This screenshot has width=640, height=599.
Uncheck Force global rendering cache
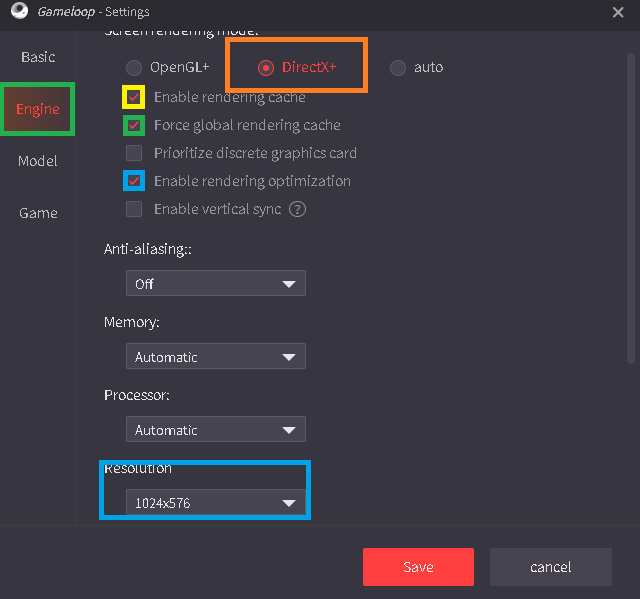pyautogui.click(x=134, y=125)
